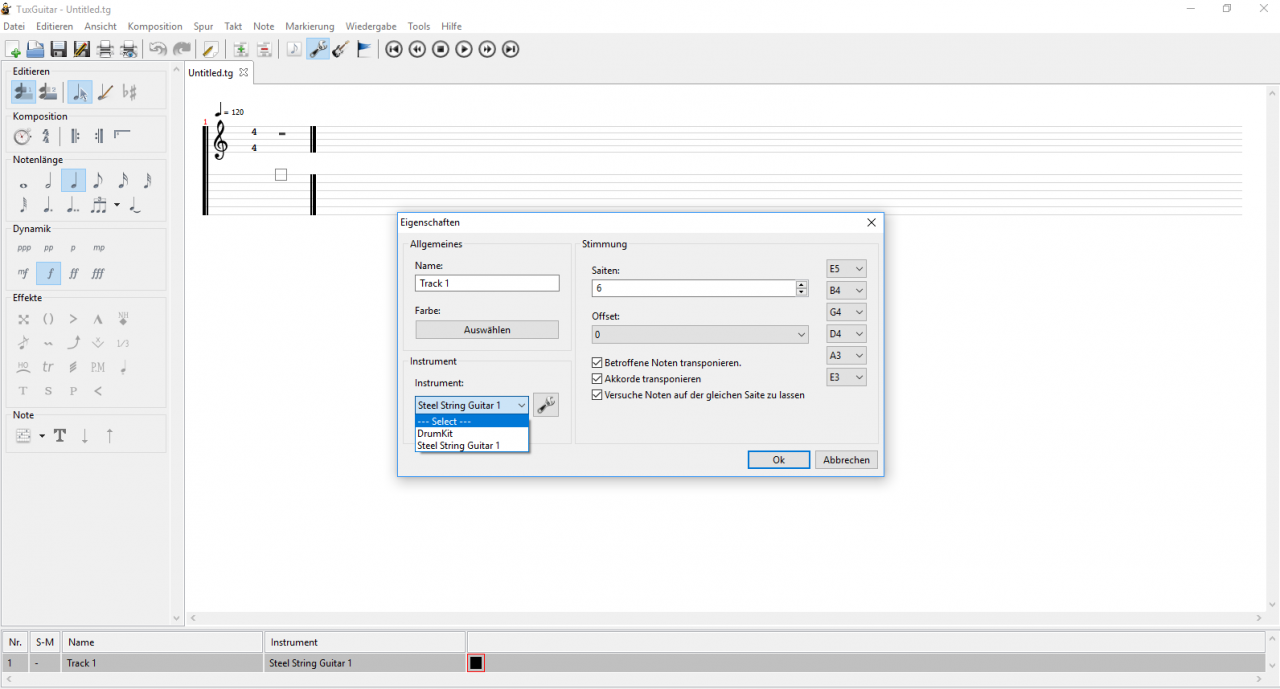The height and width of the screenshot is (689, 1280).
Task: Set dynamic to pianissimo pp
Action: (49, 248)
